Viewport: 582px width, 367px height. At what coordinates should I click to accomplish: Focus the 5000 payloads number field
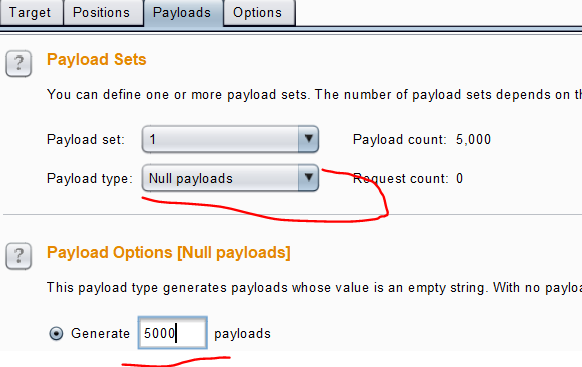click(x=173, y=333)
